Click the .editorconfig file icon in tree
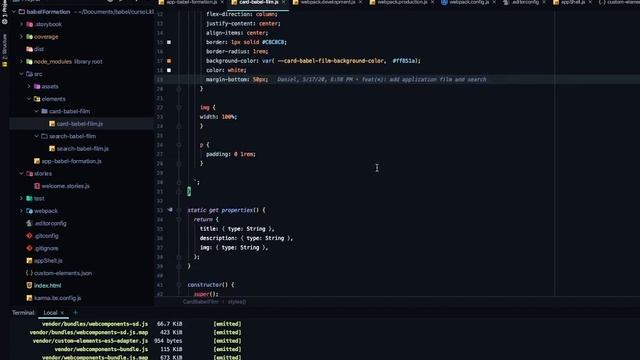The height and width of the screenshot is (360, 640). [x=29, y=223]
